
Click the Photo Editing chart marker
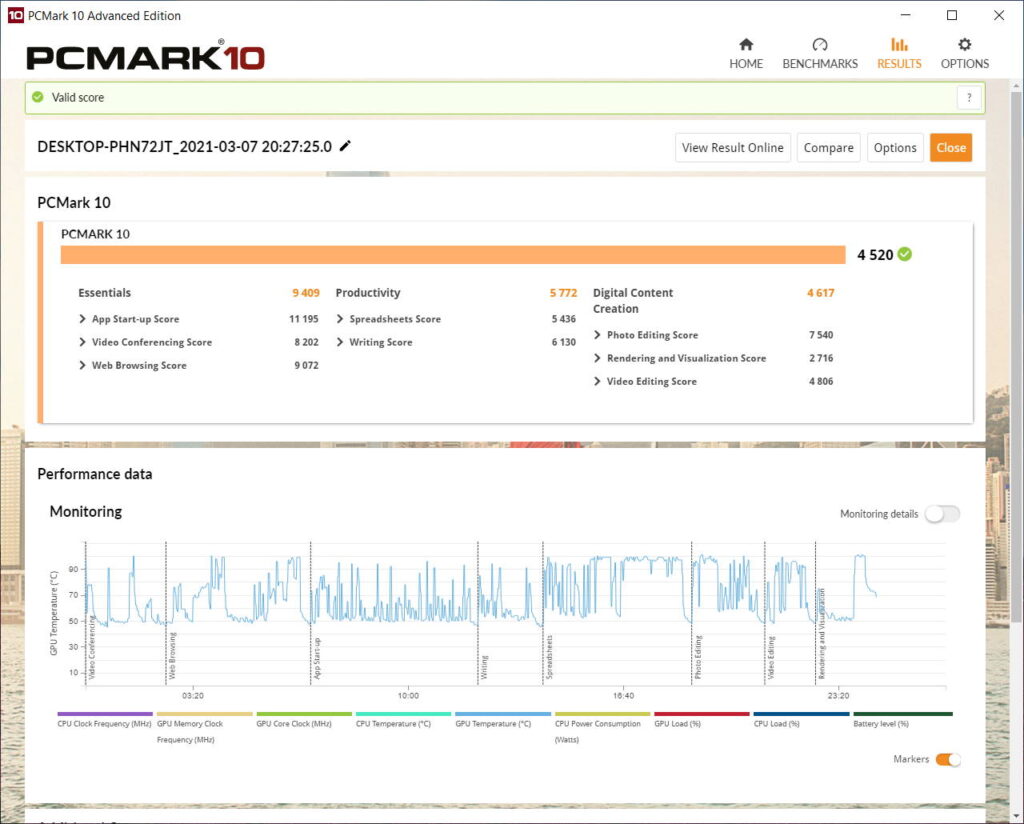click(698, 657)
